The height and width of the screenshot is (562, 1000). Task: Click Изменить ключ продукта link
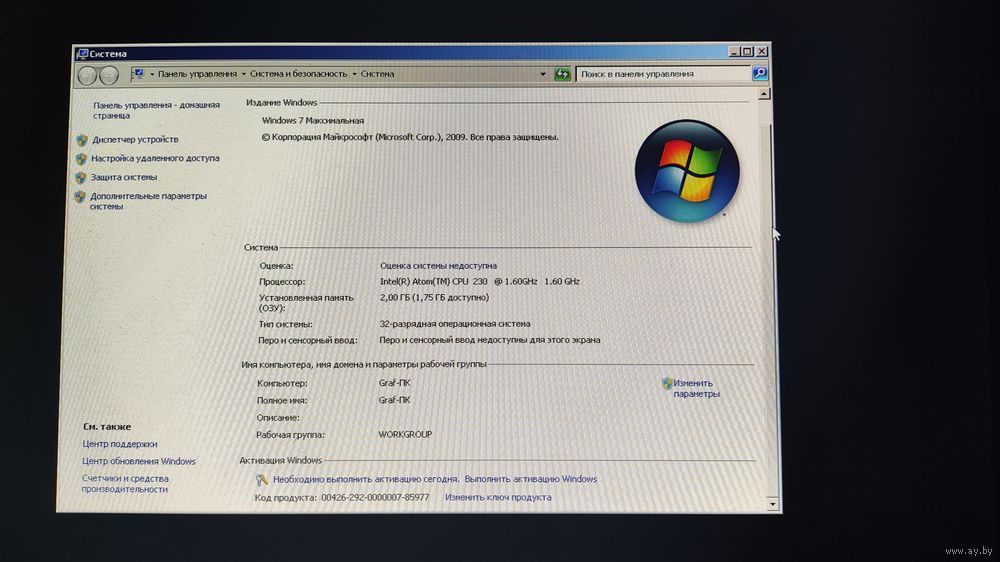coord(498,497)
